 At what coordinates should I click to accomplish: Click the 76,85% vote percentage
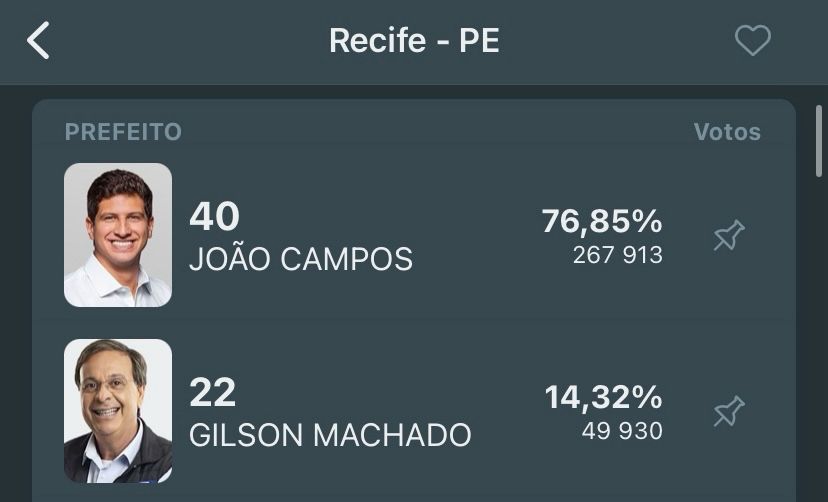601,221
